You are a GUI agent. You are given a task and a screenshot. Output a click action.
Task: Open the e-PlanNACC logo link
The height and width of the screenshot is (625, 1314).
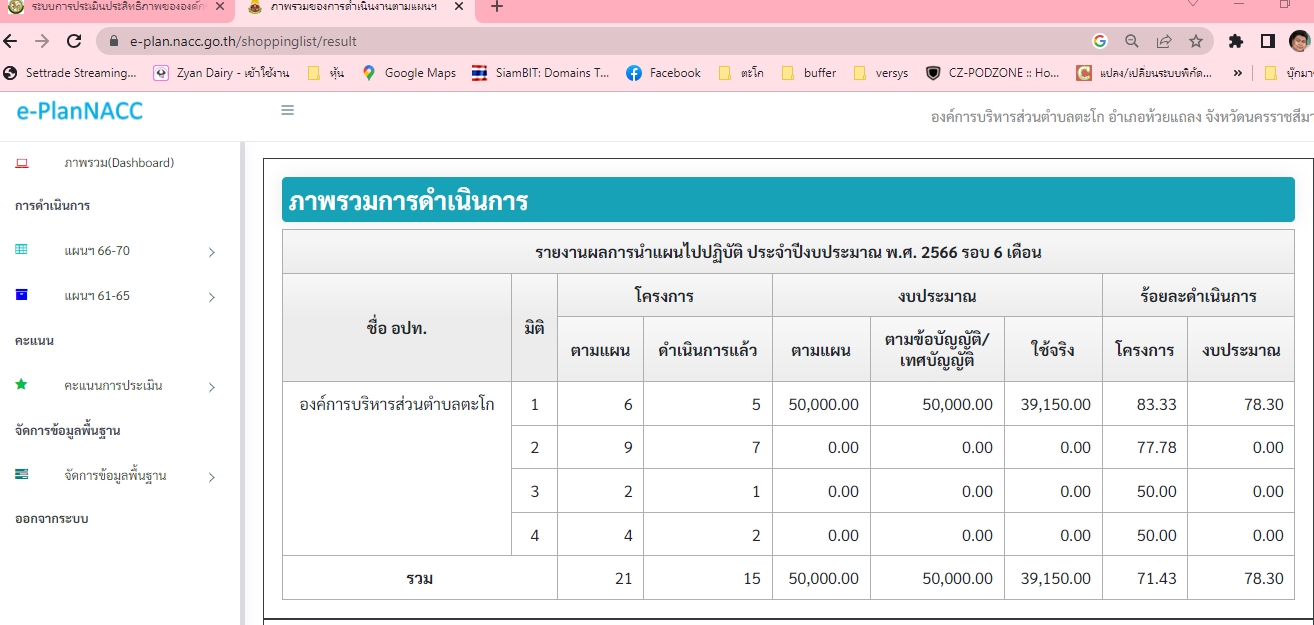pos(80,110)
